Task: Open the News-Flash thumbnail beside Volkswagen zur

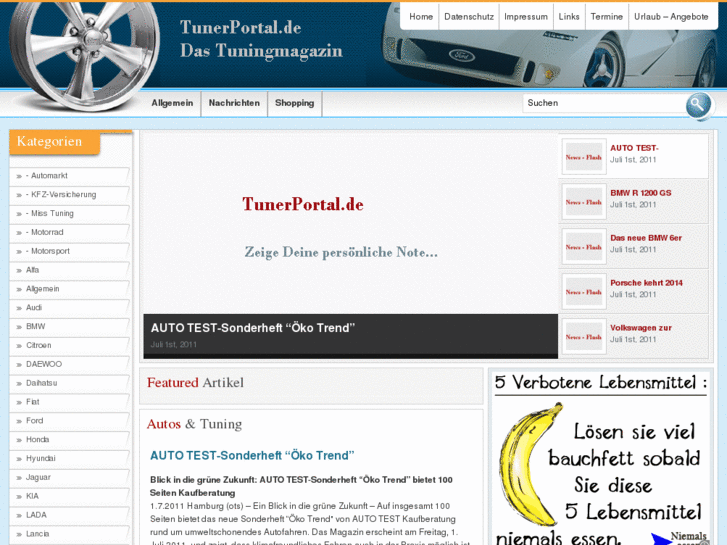Action: tap(584, 337)
